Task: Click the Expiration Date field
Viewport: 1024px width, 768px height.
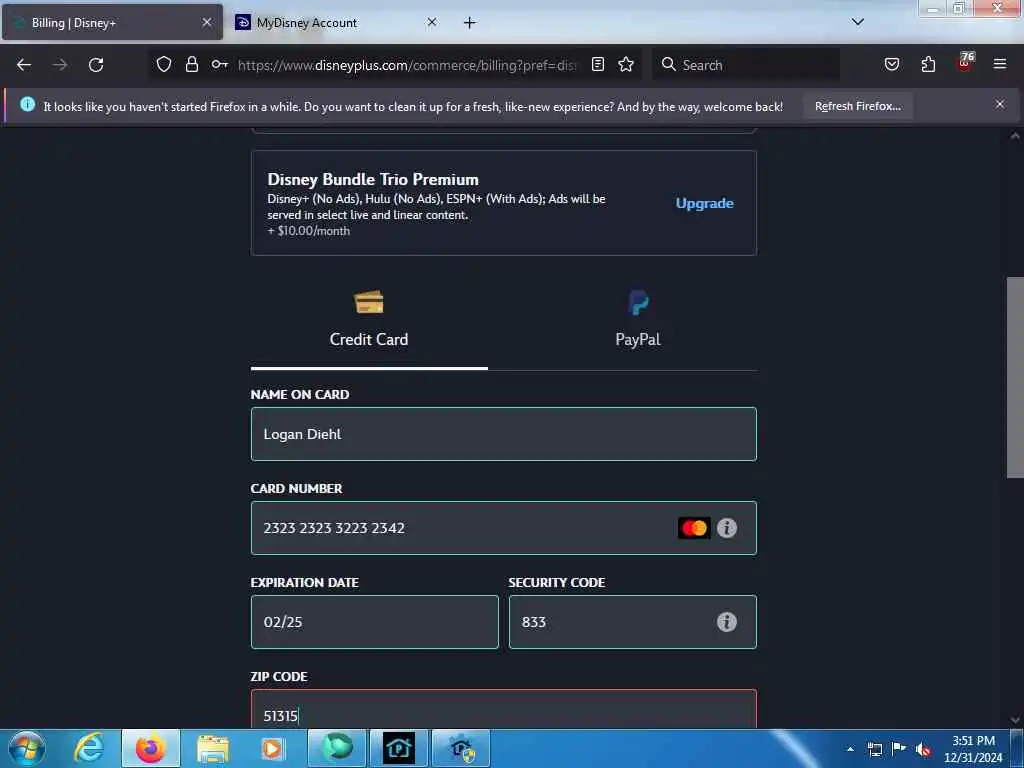Action: [x=374, y=622]
